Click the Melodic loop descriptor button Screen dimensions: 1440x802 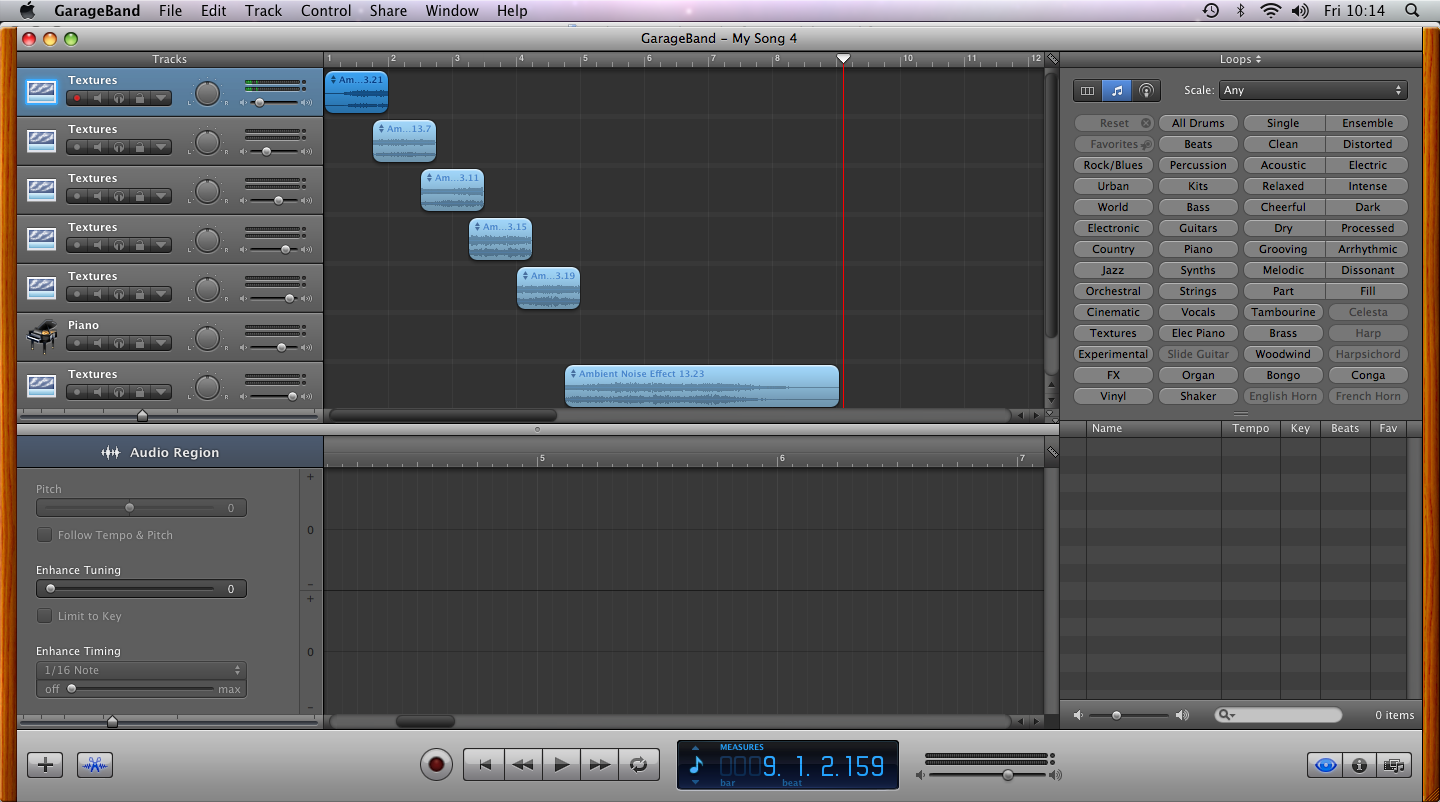pos(1284,270)
